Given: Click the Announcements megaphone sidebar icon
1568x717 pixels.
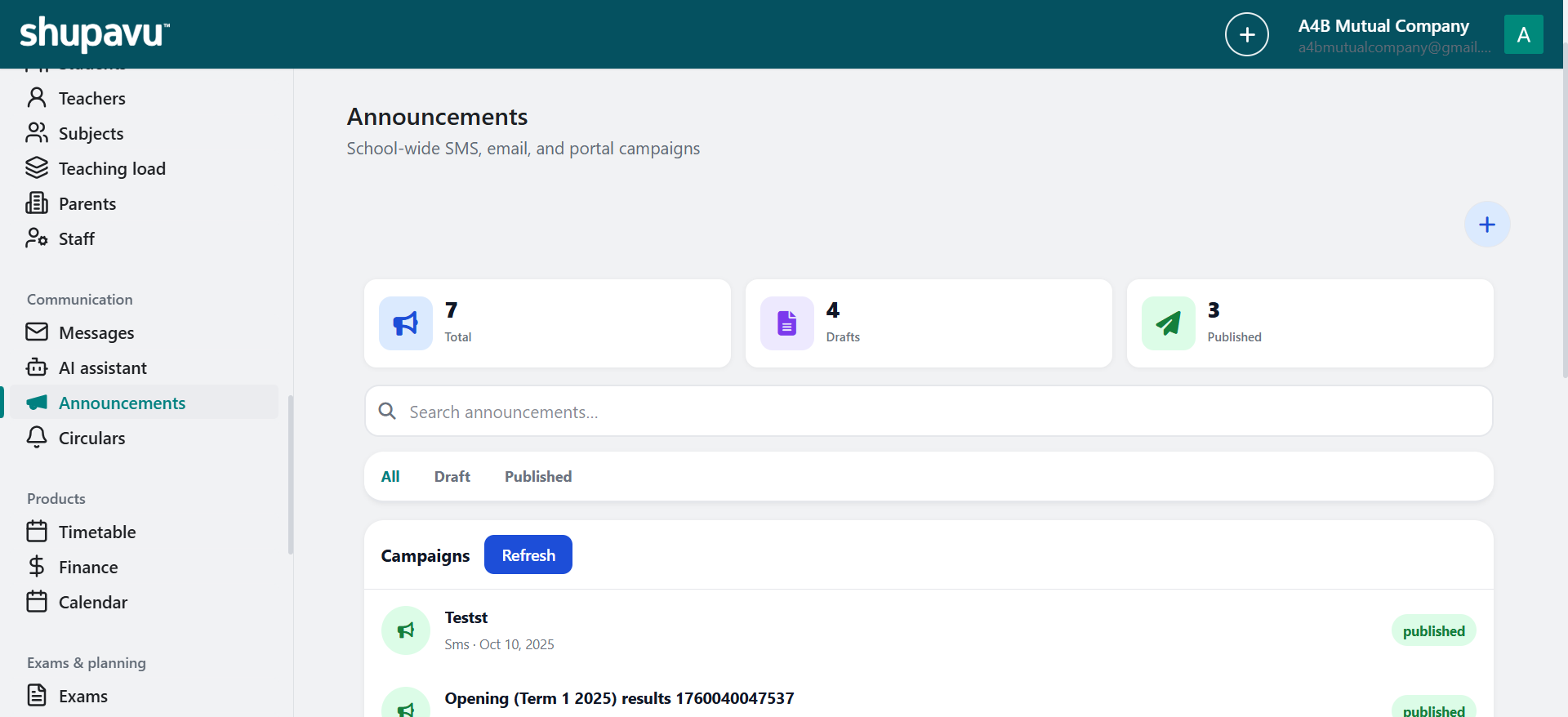Looking at the screenshot, I should (x=37, y=403).
